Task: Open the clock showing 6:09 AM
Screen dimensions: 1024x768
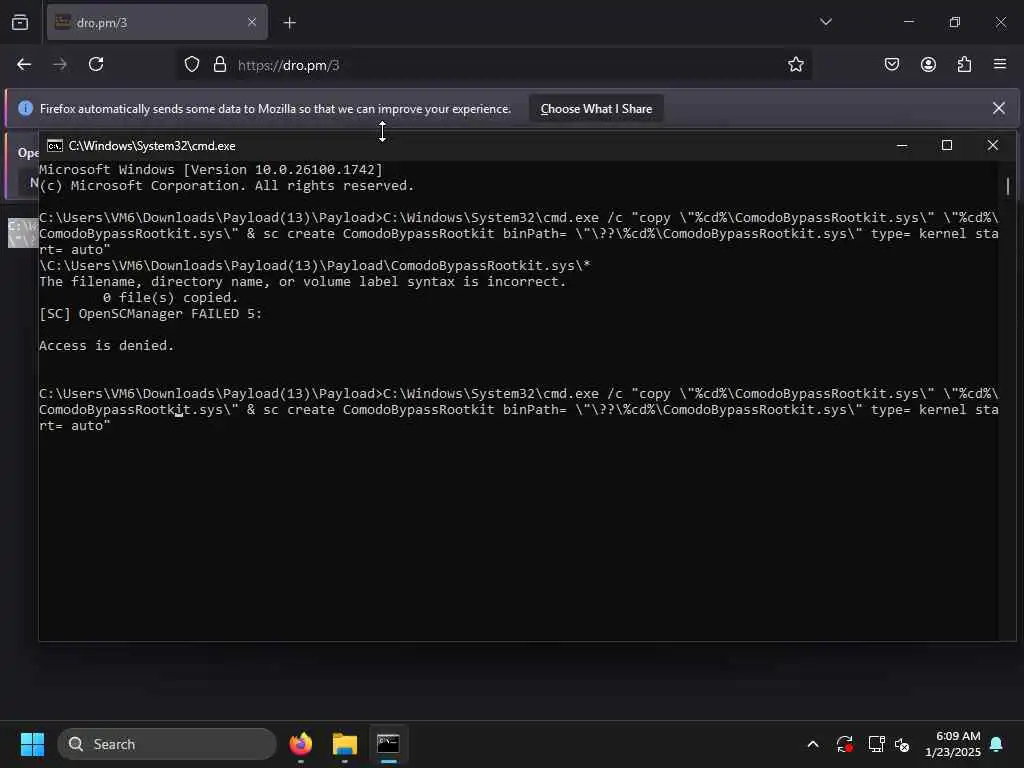Action: 953,744
